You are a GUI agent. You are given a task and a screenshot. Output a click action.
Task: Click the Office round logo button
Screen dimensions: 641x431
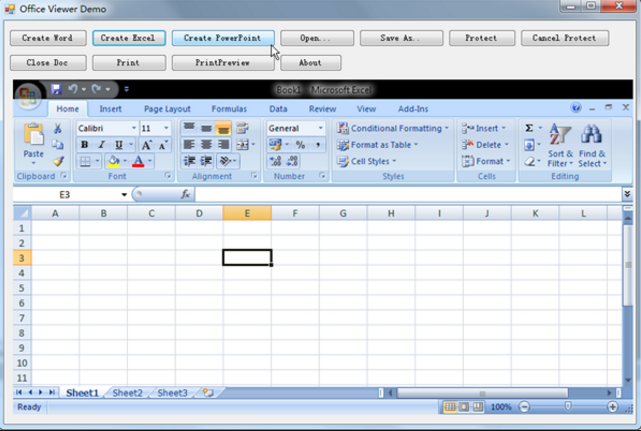point(28,96)
